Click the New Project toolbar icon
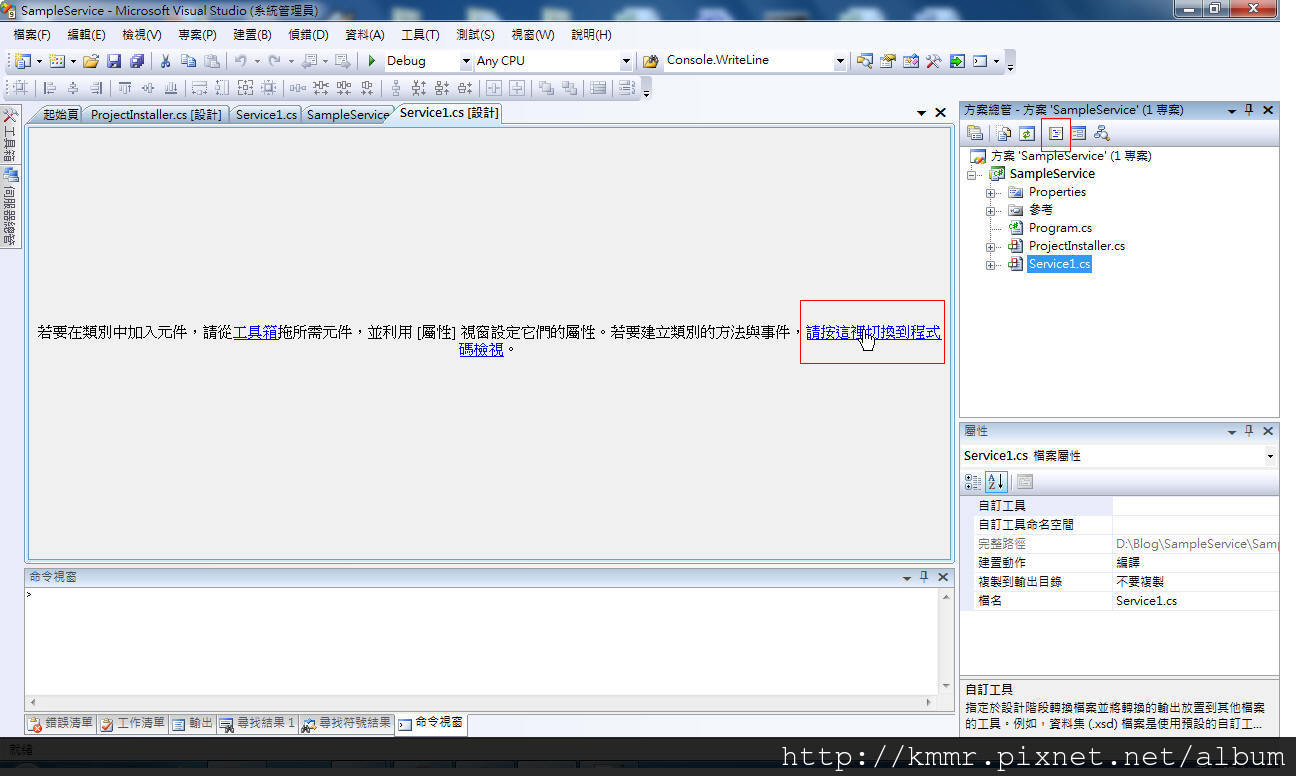The width and height of the screenshot is (1296, 776). click(22, 61)
